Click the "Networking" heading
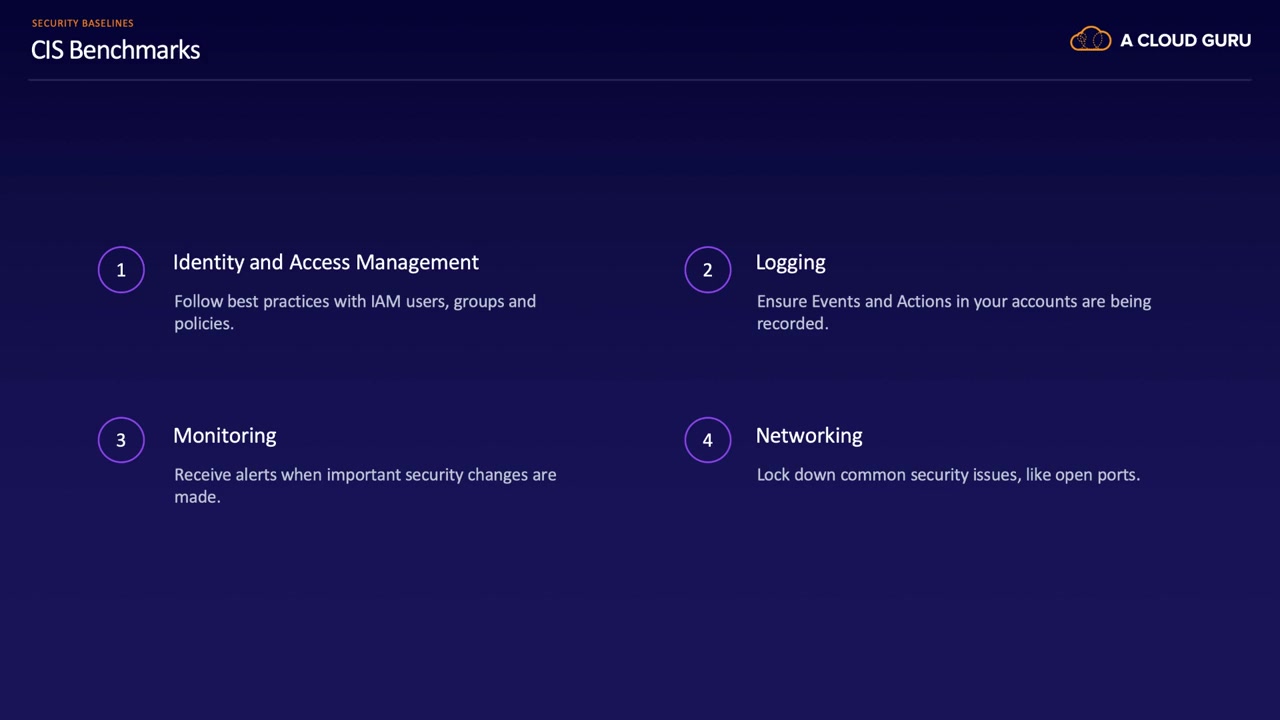This screenshot has height=720, width=1280. point(808,435)
